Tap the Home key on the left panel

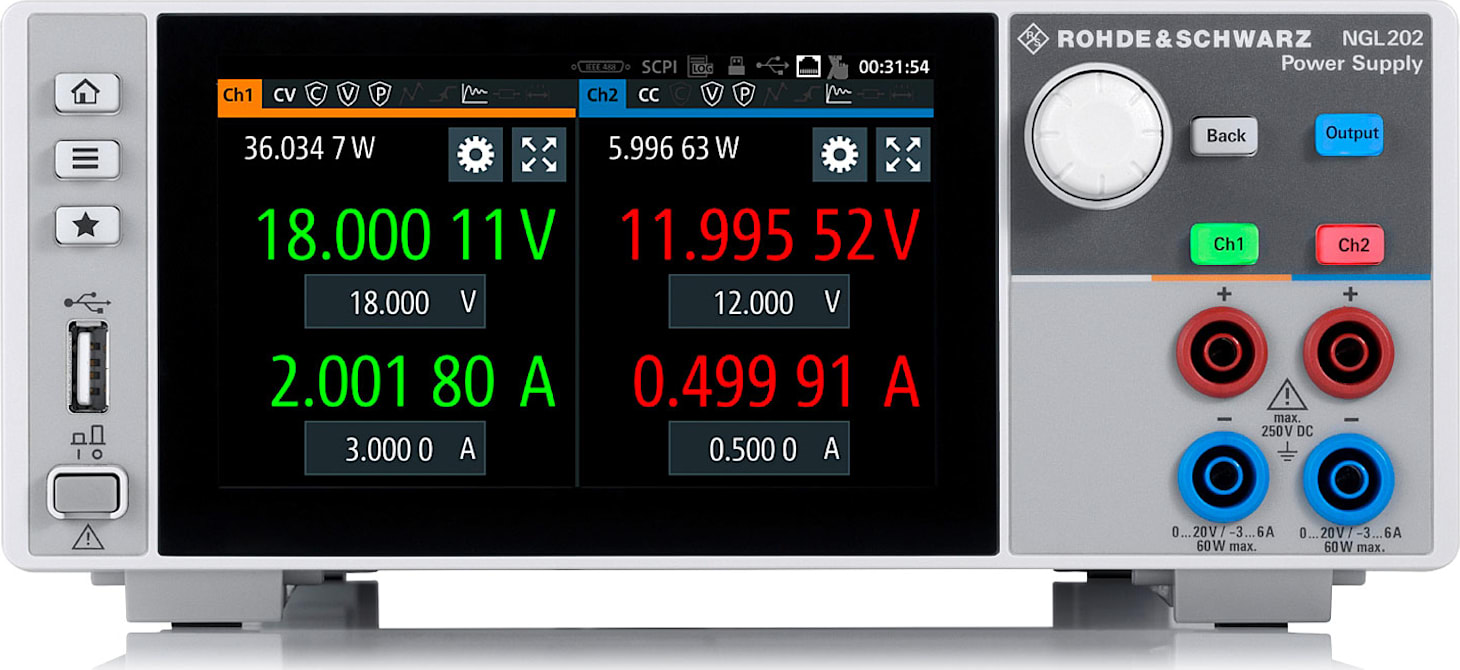tap(87, 93)
